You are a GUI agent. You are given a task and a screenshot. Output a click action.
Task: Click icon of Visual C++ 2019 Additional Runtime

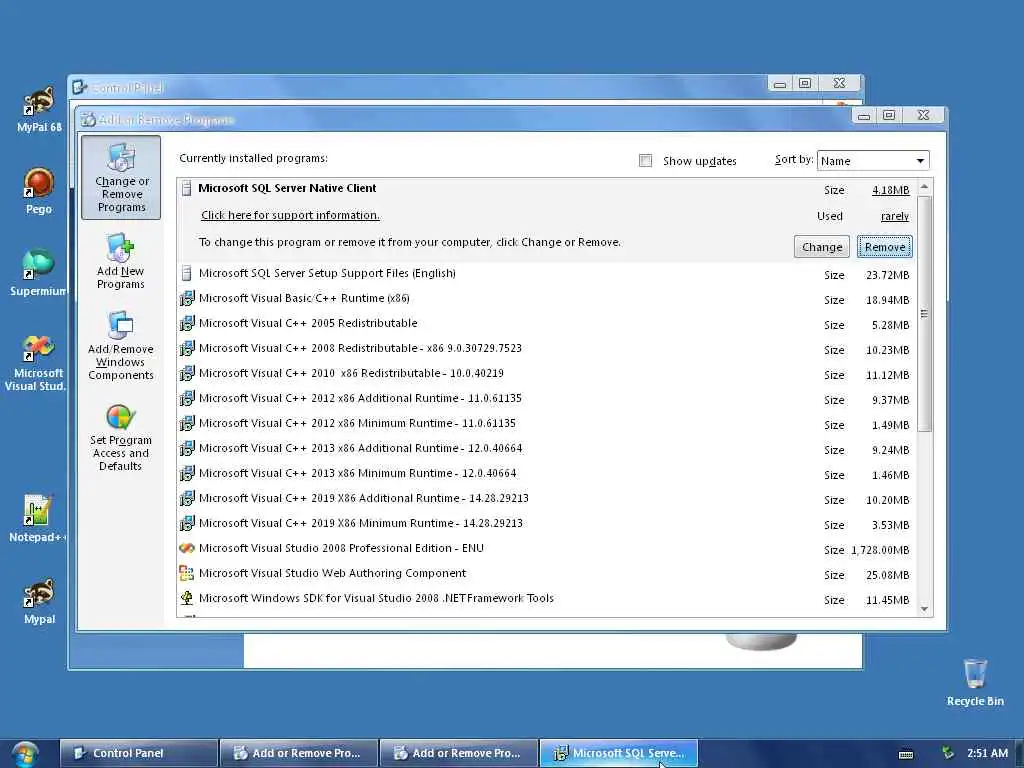[187, 498]
